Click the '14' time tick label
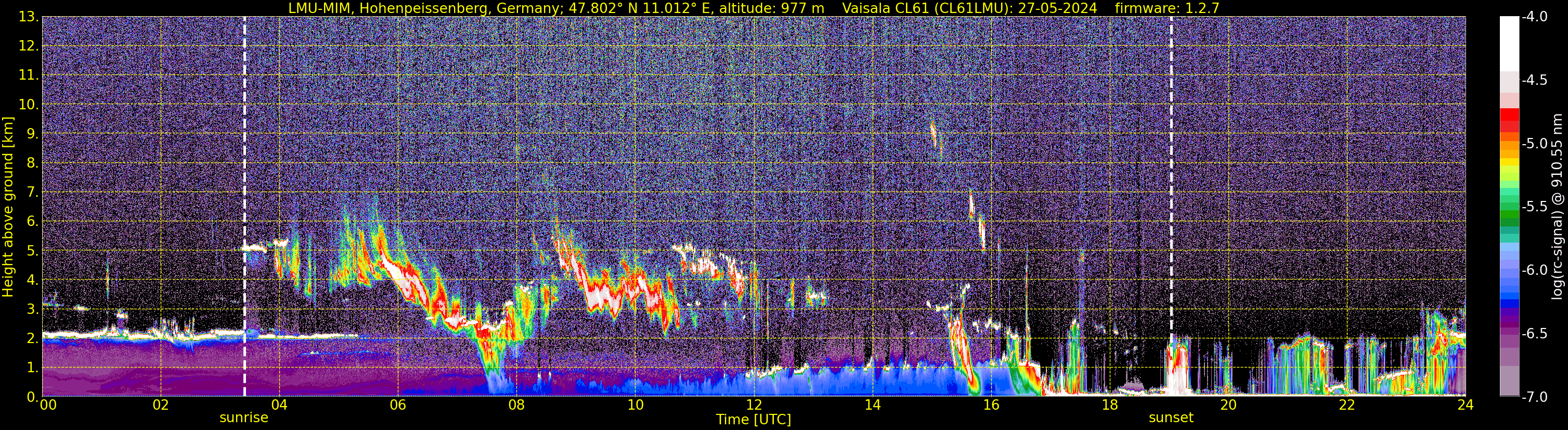The image size is (1568, 430). tap(872, 405)
